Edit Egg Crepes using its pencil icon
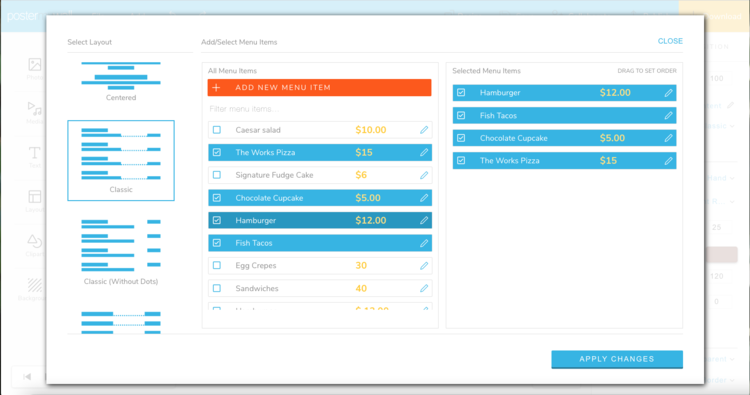Image resolution: width=750 pixels, height=395 pixels. [x=424, y=265]
